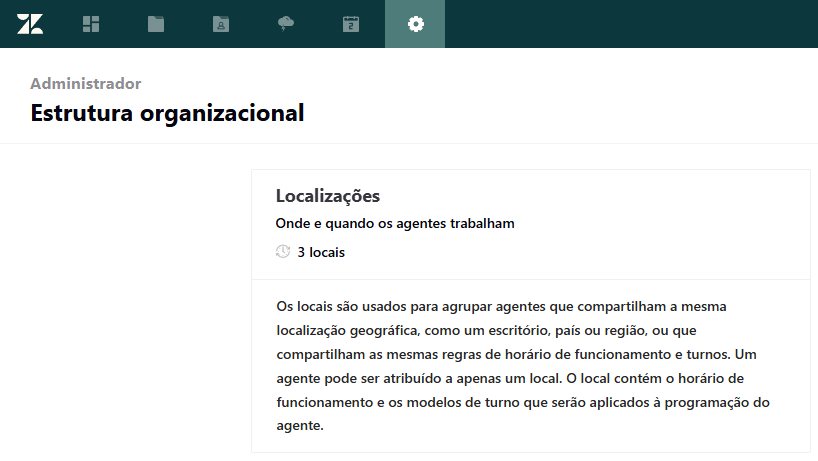This screenshot has width=818, height=461.
Task: Click the final word 'agente.' in description
Action: click(x=300, y=425)
